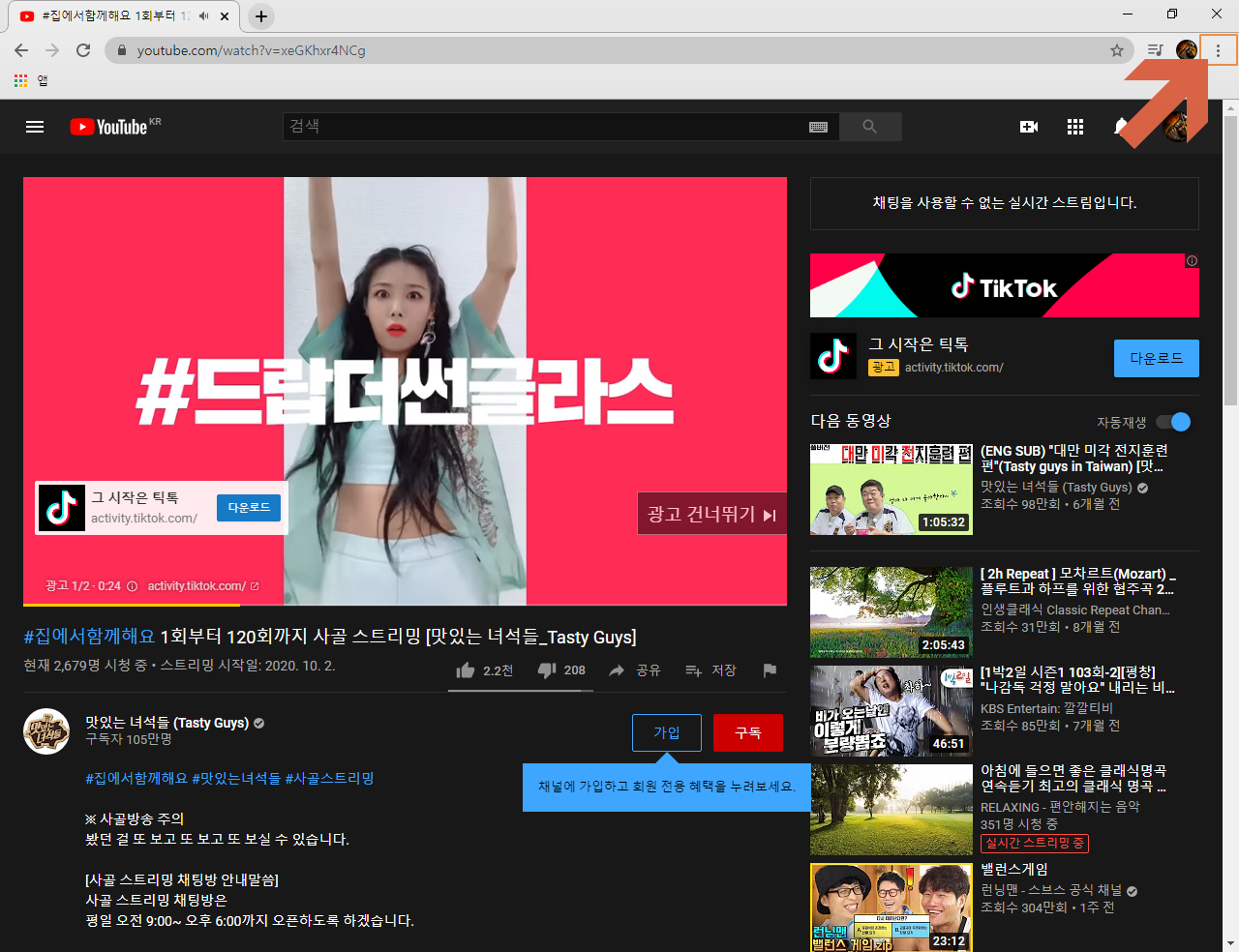The height and width of the screenshot is (952, 1239).
Task: Click the ad progress bar on video
Action: [x=405, y=604]
